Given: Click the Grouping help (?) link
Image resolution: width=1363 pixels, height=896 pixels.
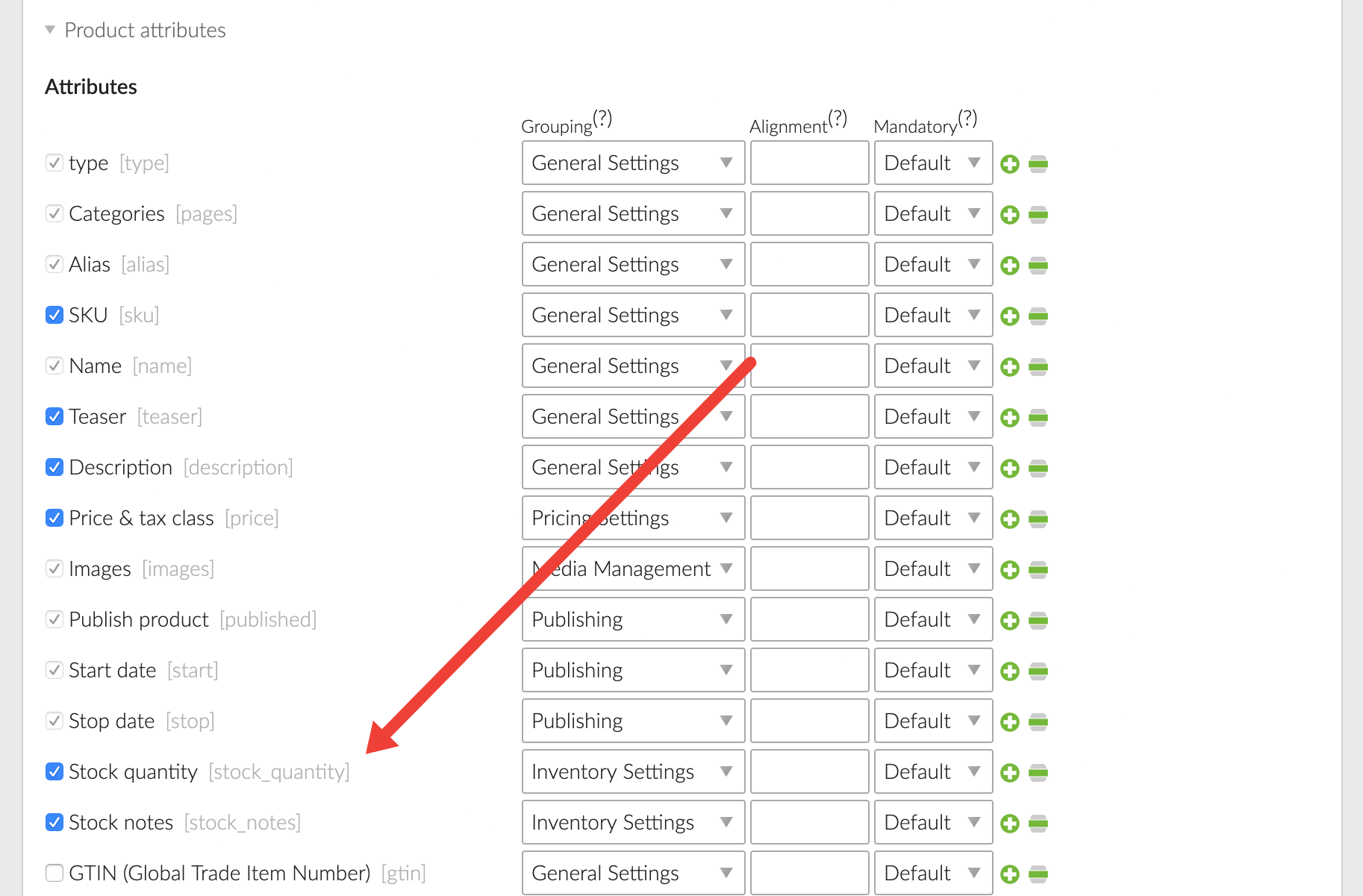Looking at the screenshot, I should point(602,118).
